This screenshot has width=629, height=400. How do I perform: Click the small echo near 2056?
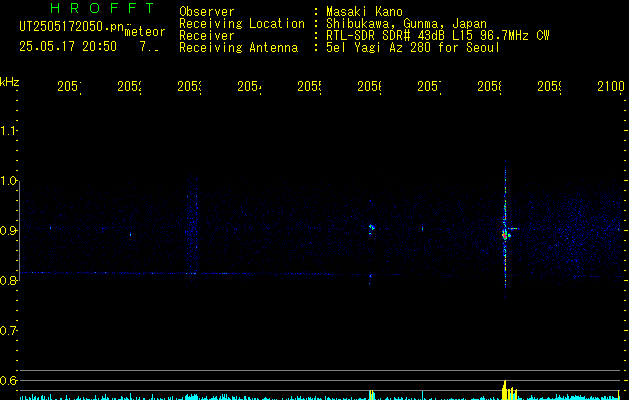click(371, 228)
